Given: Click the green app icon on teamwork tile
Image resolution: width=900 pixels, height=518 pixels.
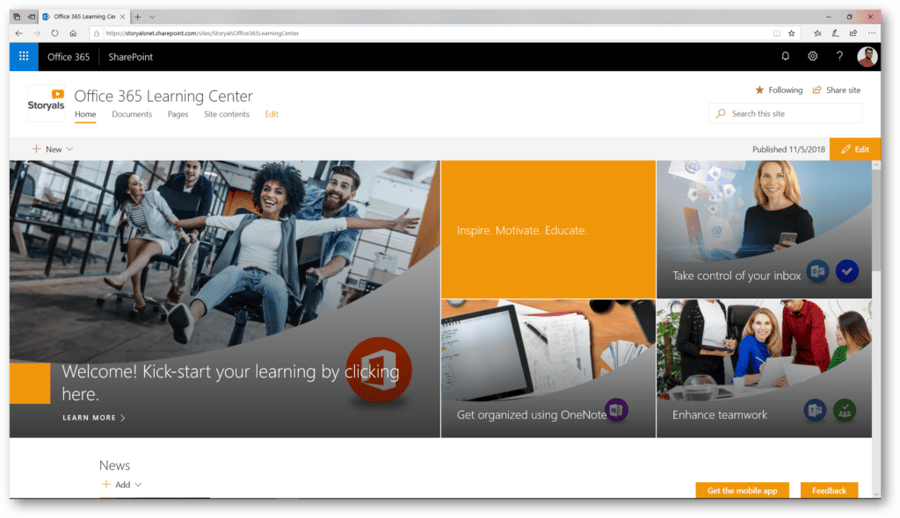Looking at the screenshot, I should pos(845,410).
